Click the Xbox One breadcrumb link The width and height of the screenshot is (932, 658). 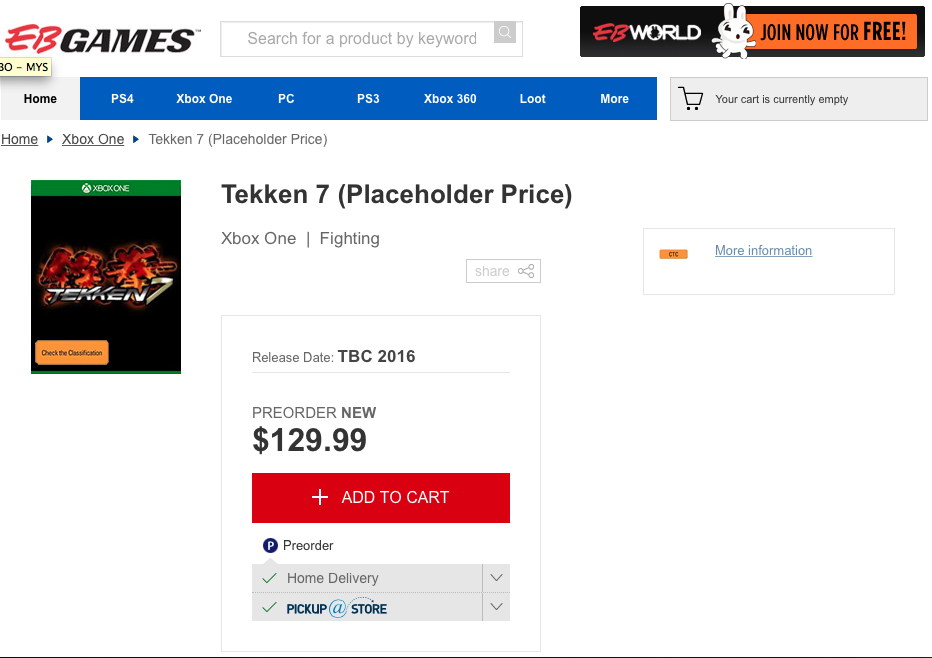[93, 139]
